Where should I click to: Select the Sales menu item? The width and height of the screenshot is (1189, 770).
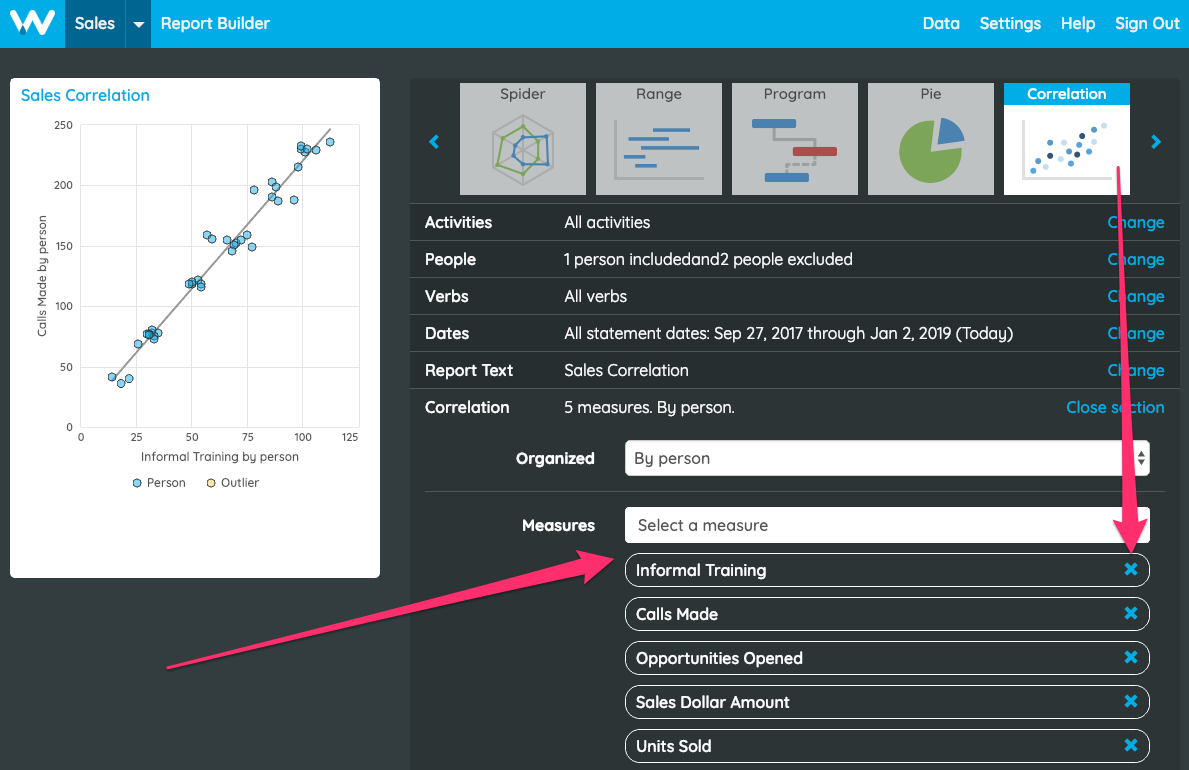pos(95,24)
